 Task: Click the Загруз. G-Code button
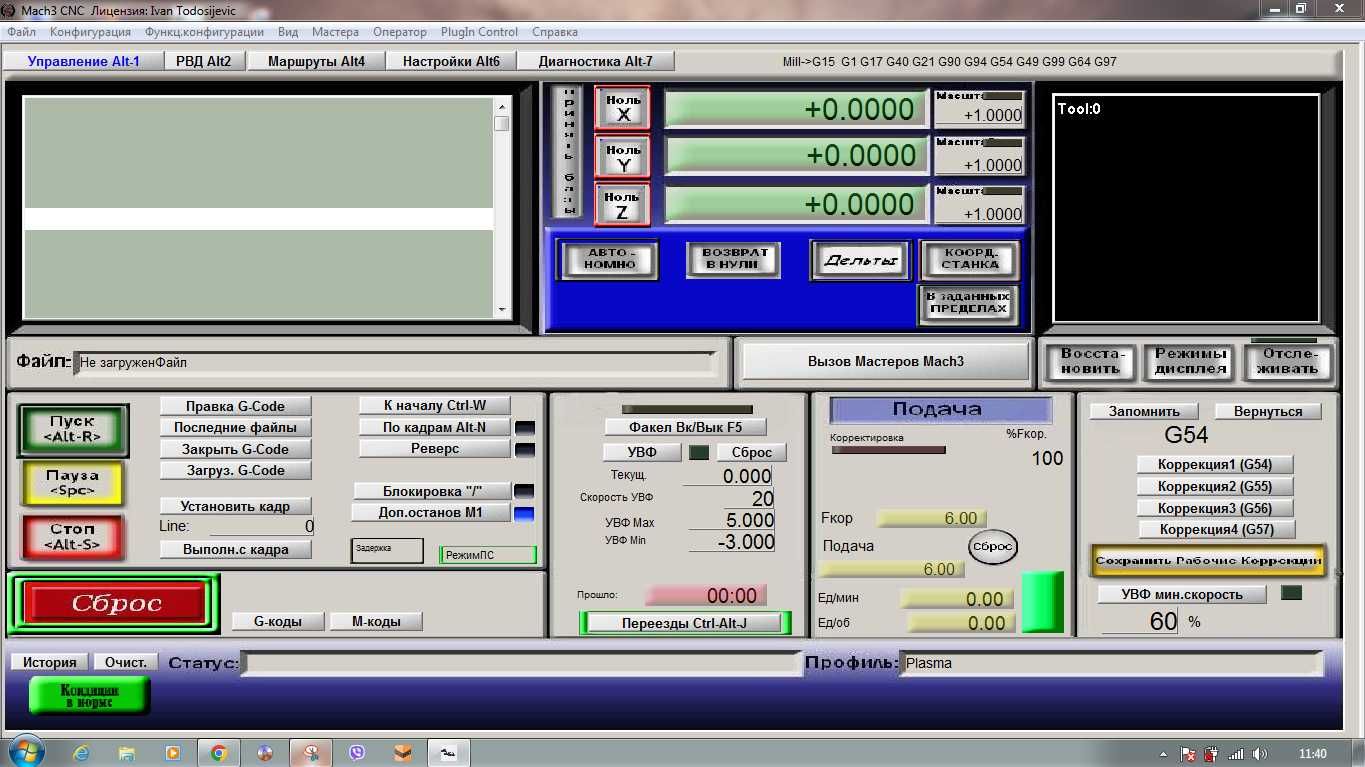tap(235, 471)
